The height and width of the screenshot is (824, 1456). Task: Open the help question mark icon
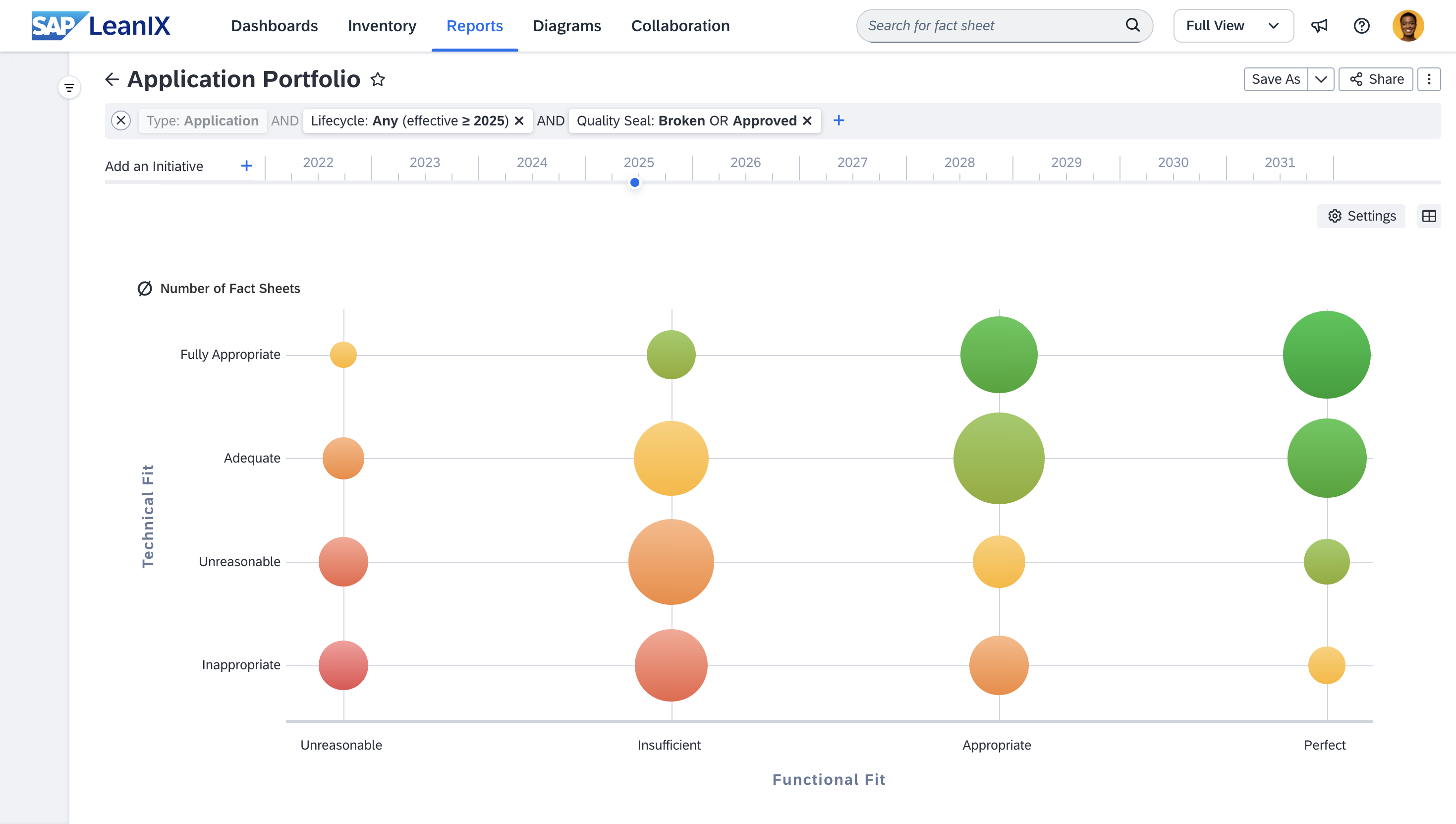click(1361, 25)
